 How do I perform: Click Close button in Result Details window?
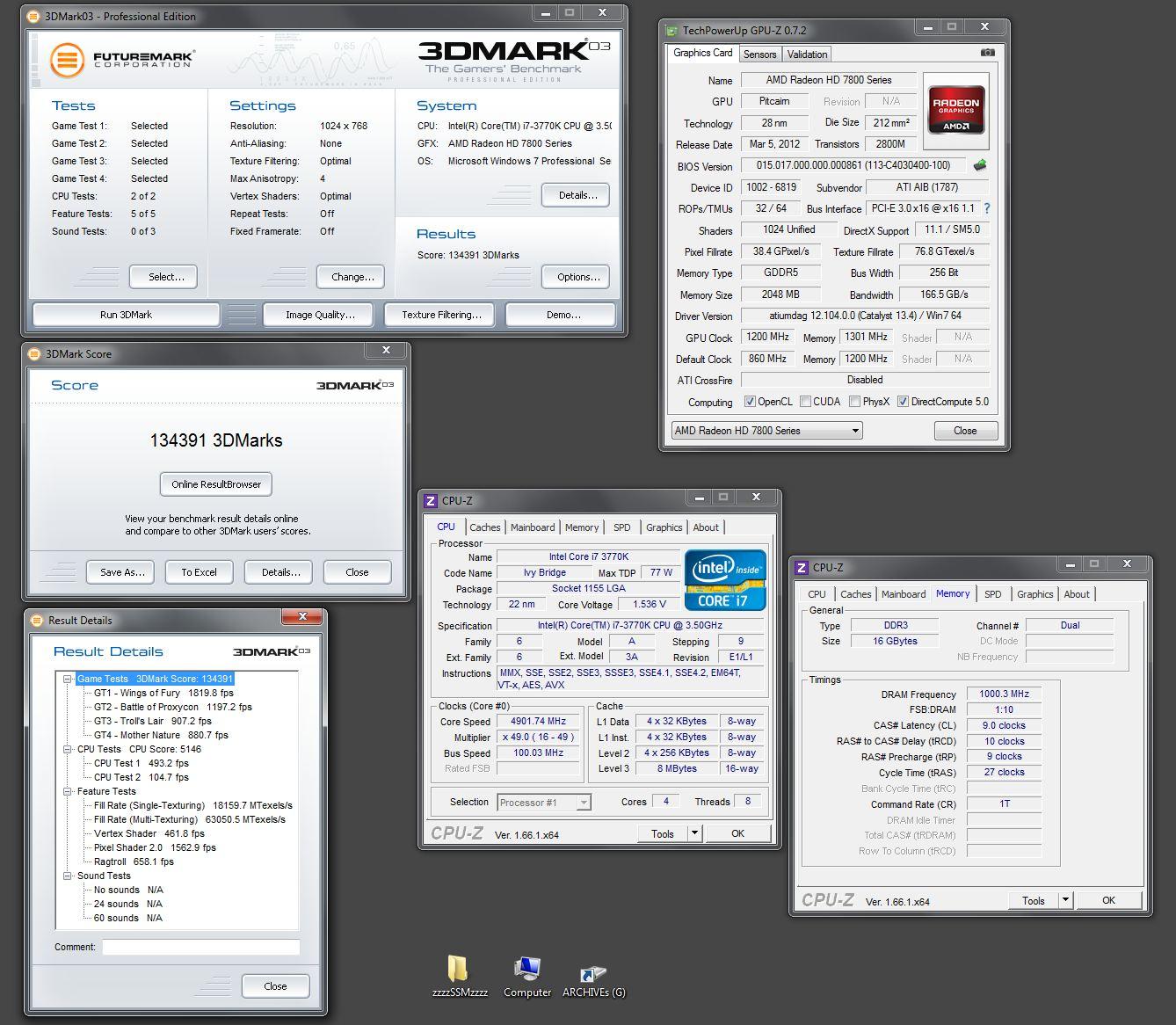coord(275,986)
